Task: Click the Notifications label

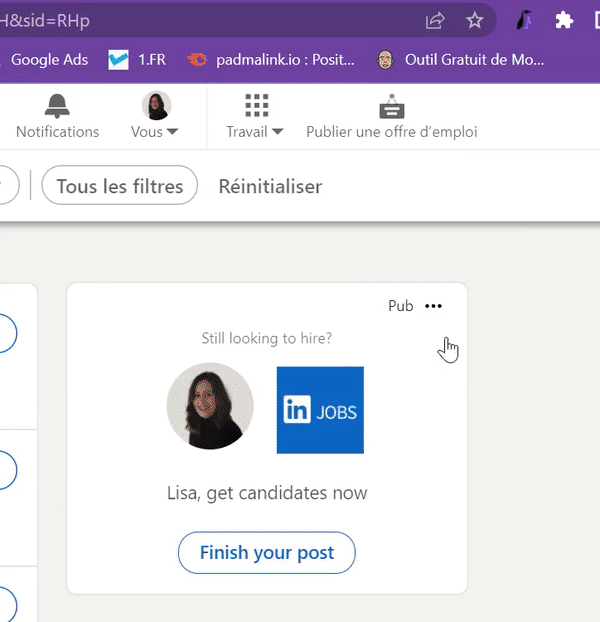Action: 58,132
